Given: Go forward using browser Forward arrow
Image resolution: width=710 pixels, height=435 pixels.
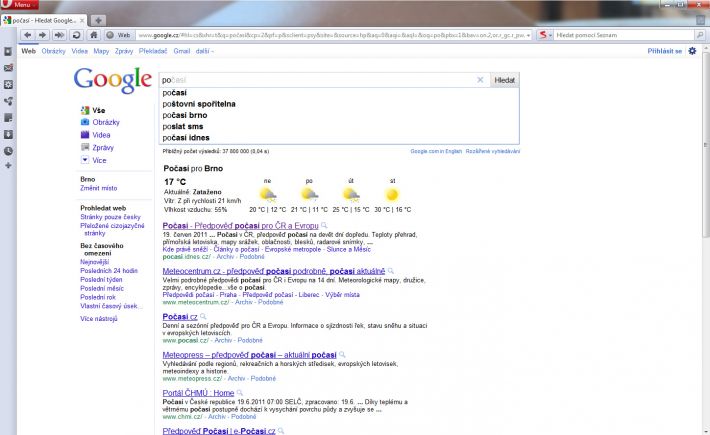Looking at the screenshot, I should 43,35.
